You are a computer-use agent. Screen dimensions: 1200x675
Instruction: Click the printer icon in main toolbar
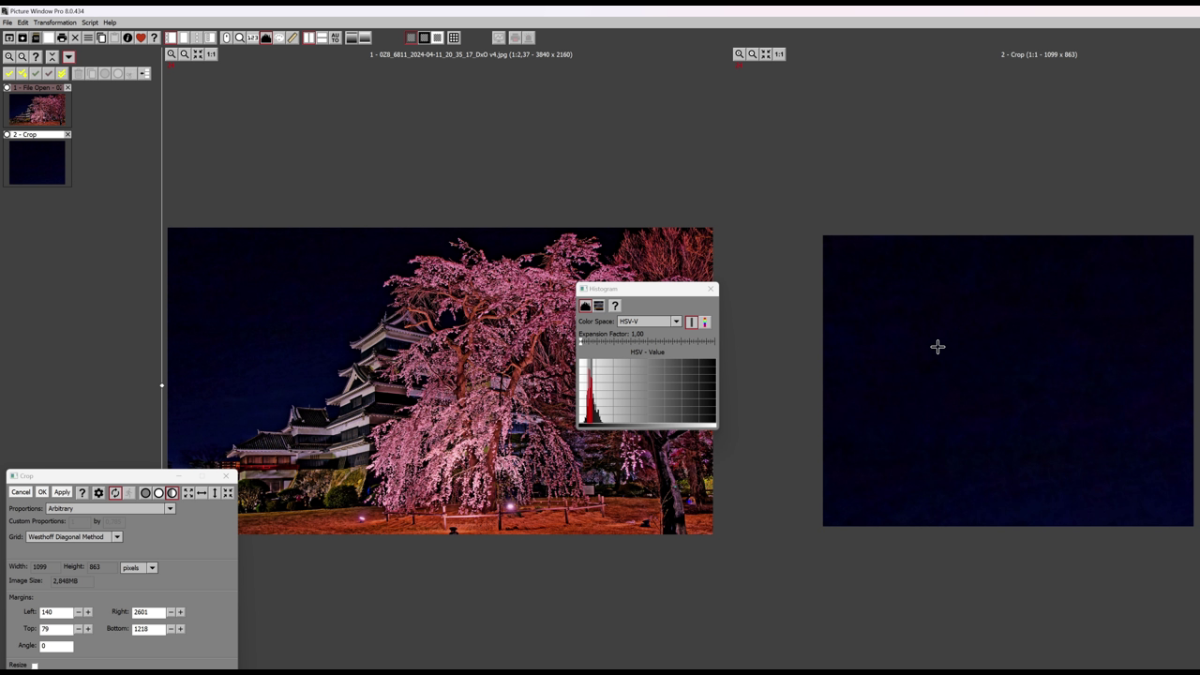tap(62, 38)
